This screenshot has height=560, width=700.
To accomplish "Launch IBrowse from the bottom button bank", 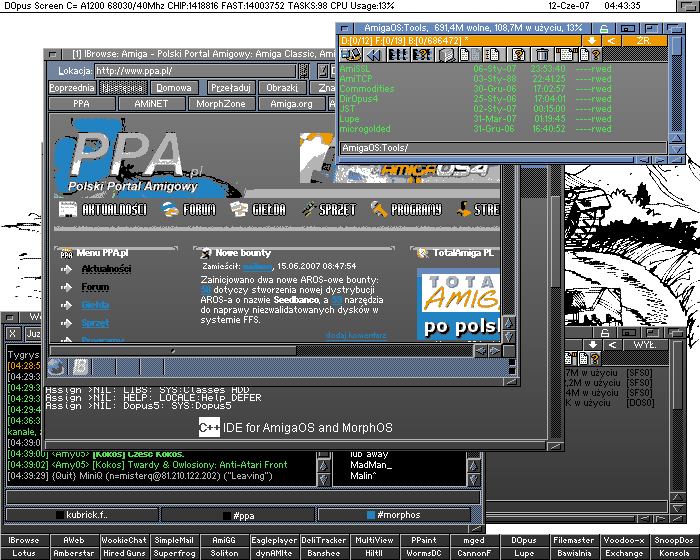I will (x=24, y=540).
